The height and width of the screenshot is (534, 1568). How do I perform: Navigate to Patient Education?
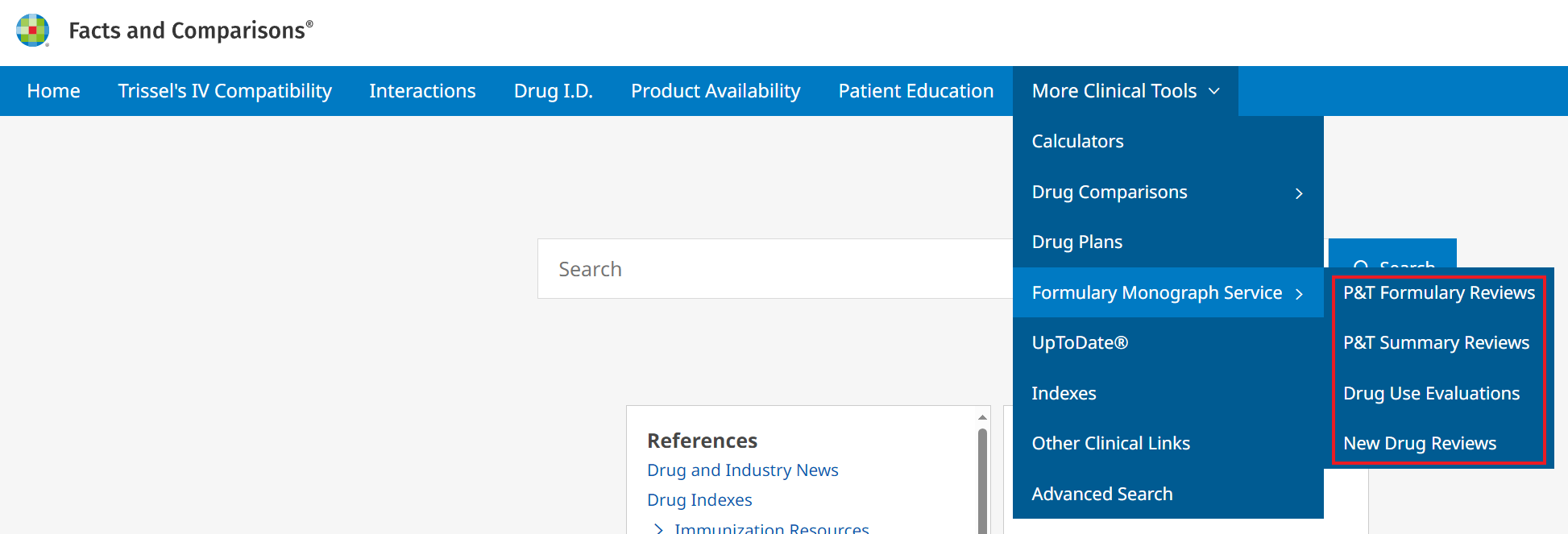click(x=915, y=91)
